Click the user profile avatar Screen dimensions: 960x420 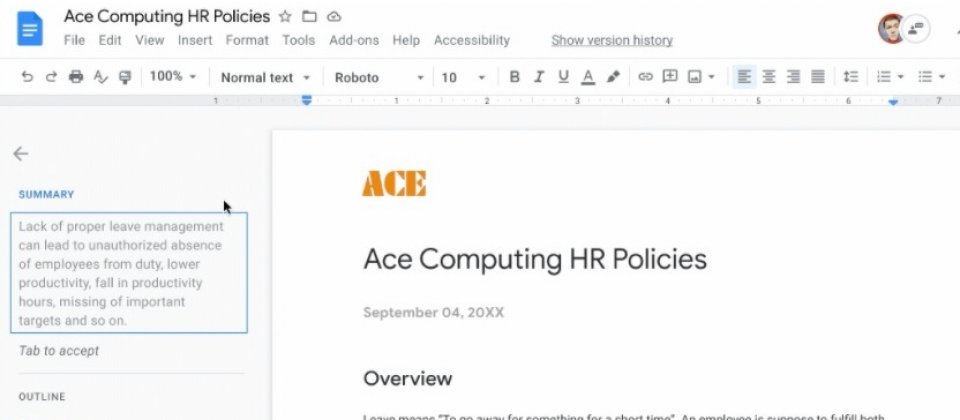point(891,29)
